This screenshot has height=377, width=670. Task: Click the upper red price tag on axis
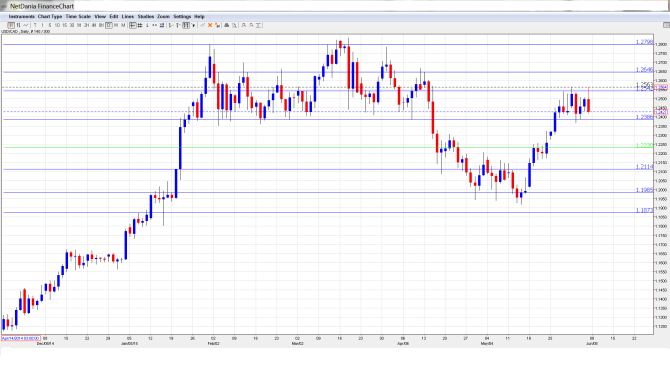click(661, 88)
